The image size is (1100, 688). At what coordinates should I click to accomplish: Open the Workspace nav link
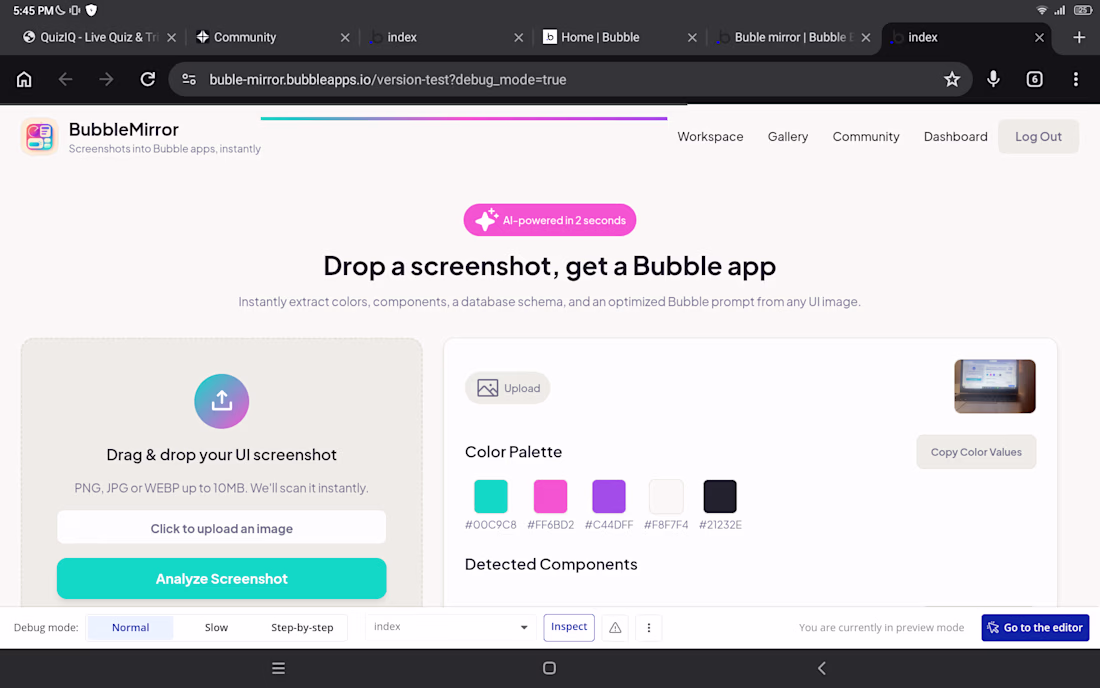point(710,137)
